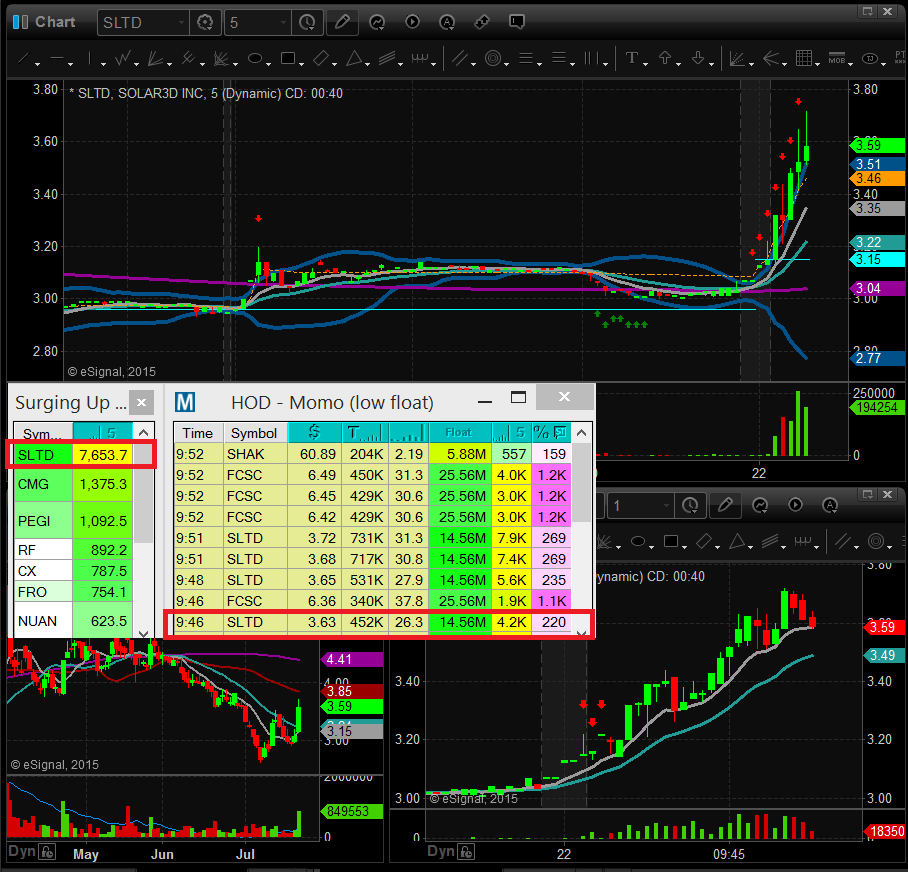Screen dimensions: 908x872
Task: Select the up arrow marker tool
Action: pyautogui.click(x=665, y=58)
